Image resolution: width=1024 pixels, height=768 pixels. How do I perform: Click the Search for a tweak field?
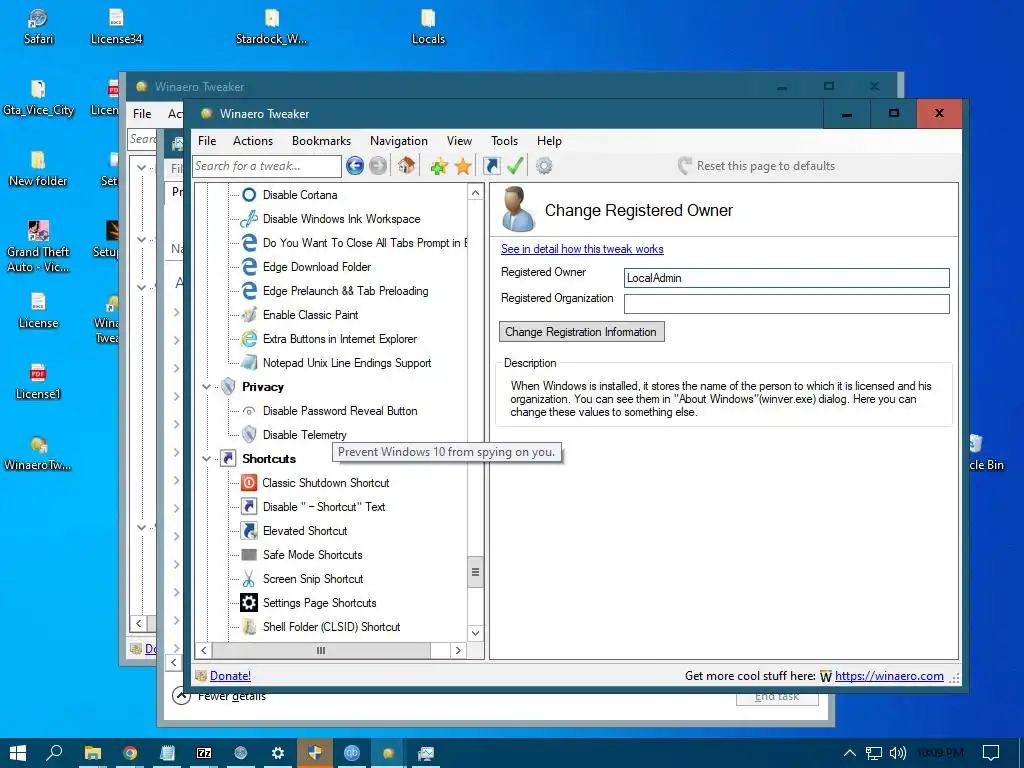[x=267, y=166]
